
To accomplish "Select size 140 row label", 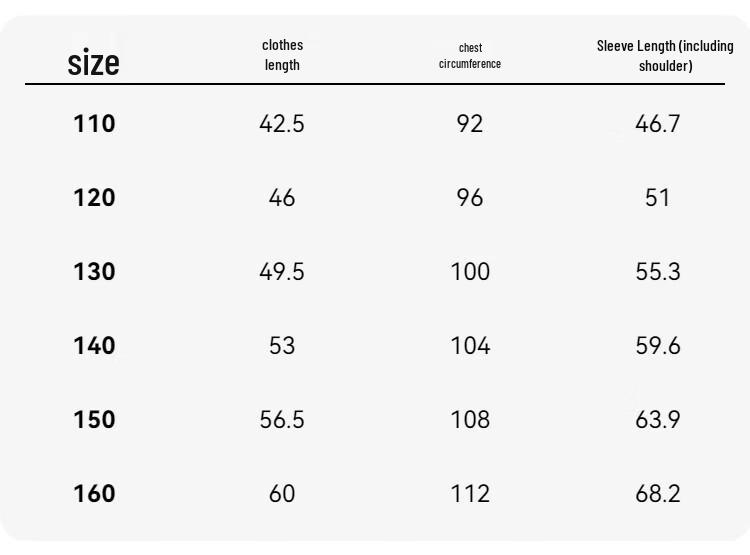I will [x=94, y=345].
